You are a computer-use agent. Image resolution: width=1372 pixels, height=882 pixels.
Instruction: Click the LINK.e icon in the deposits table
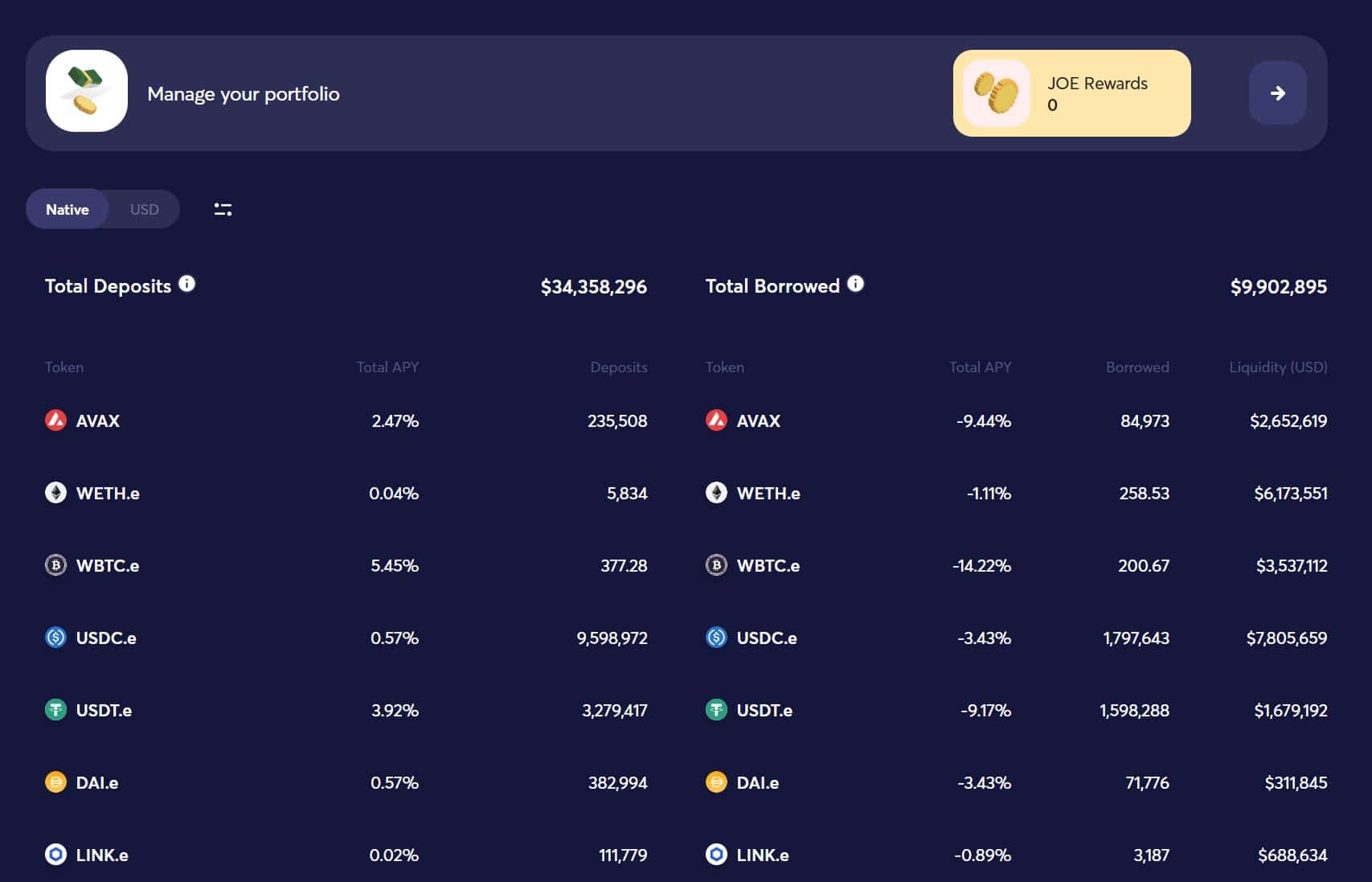coord(55,855)
